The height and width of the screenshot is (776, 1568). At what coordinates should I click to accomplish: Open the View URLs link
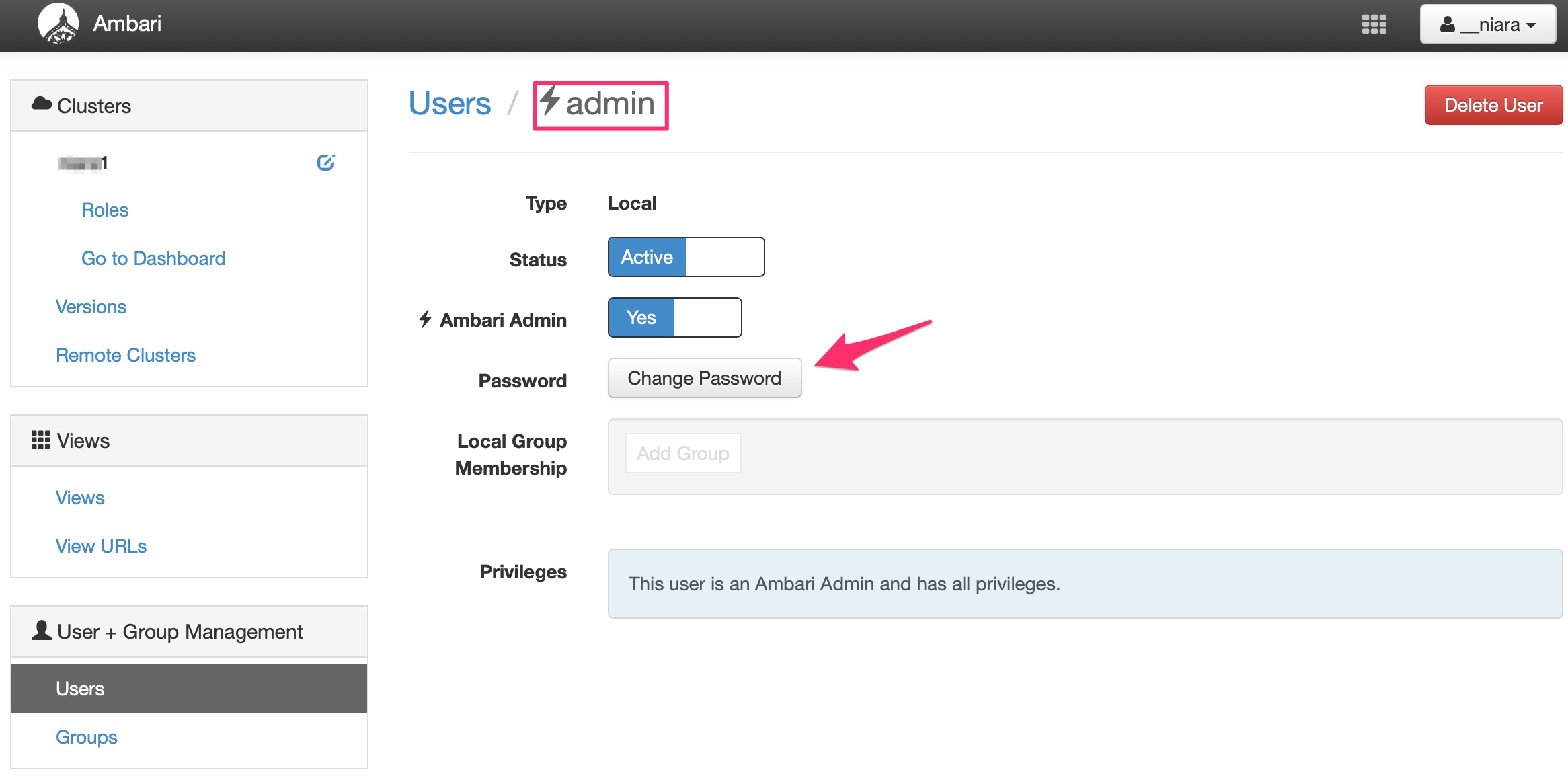(101, 546)
